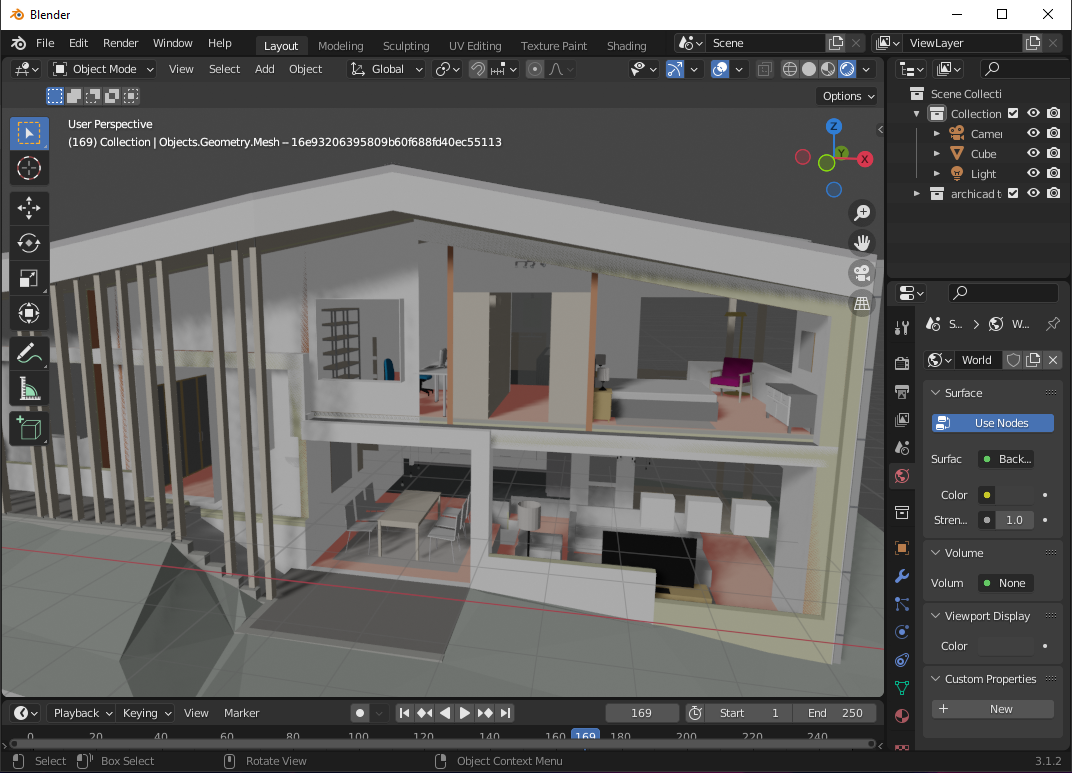Select the Rotate tool
Viewport: 1072px width, 773px height.
pyautogui.click(x=29, y=243)
